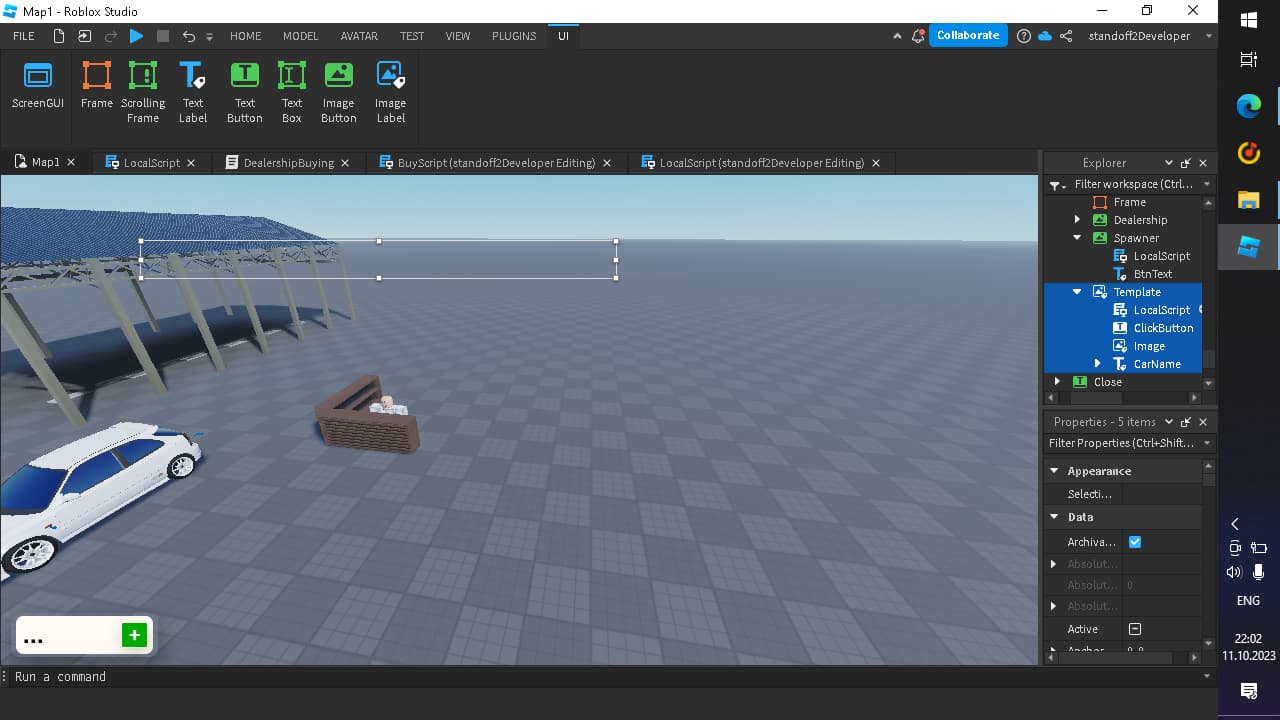Click the Explorer filter funnel icon

click(1056, 185)
